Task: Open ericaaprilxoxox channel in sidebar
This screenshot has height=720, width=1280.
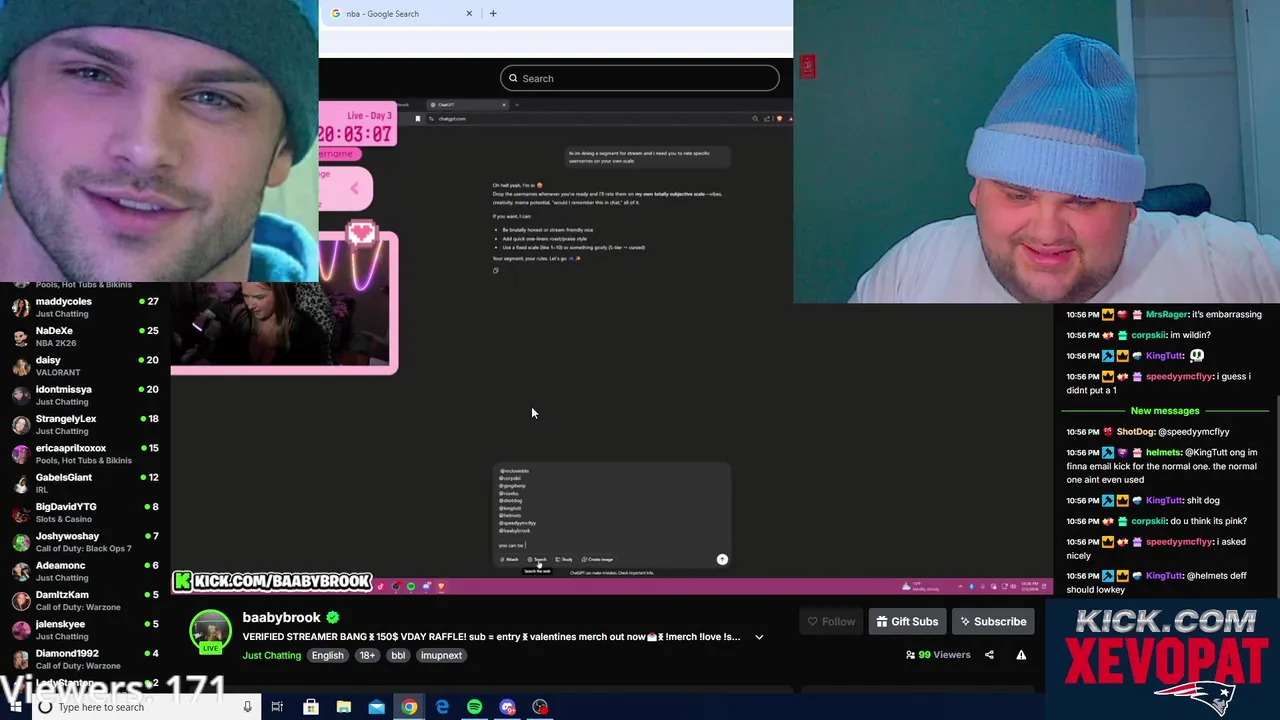Action: [x=85, y=454]
